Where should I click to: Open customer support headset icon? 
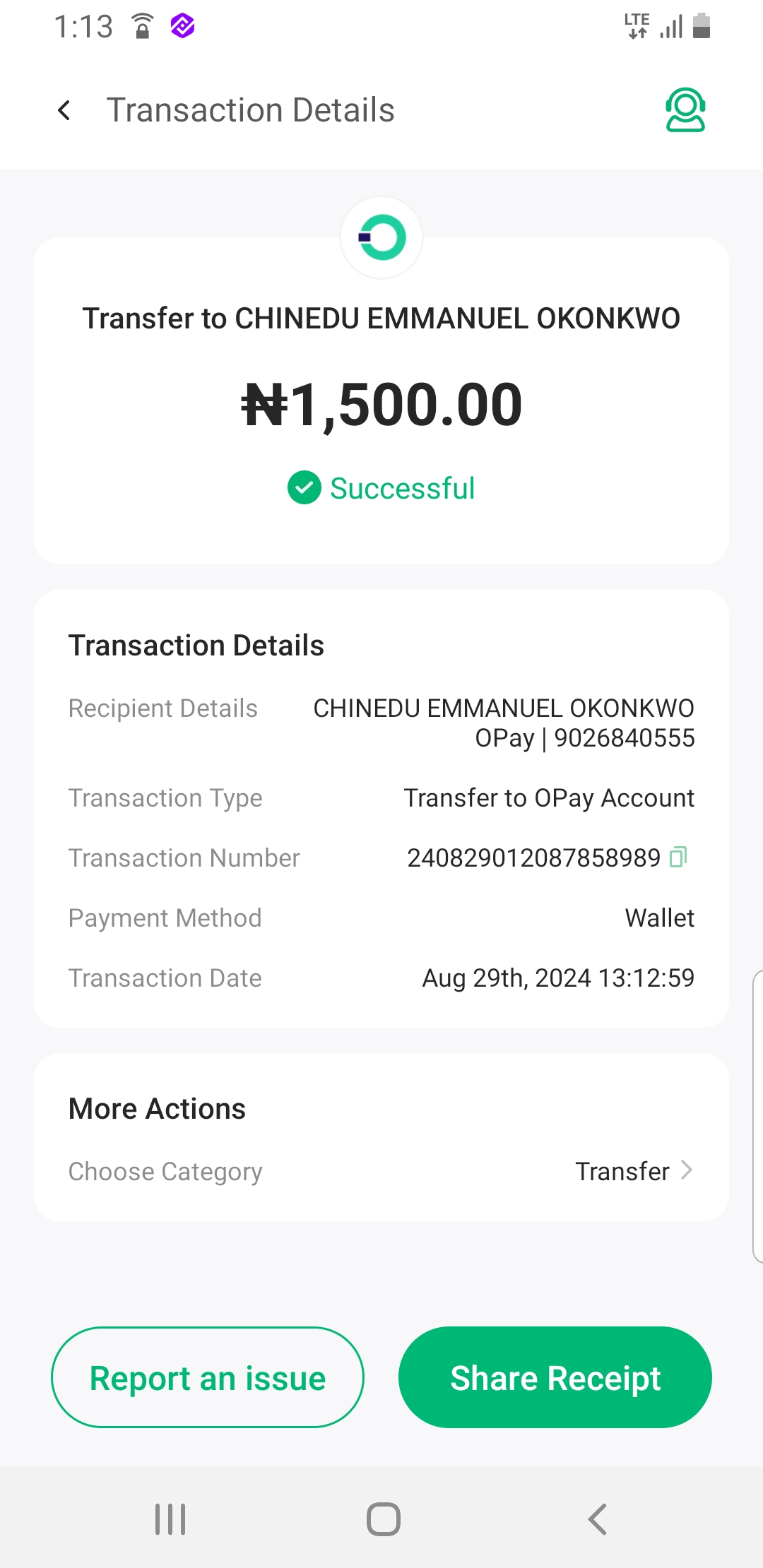[x=685, y=110]
